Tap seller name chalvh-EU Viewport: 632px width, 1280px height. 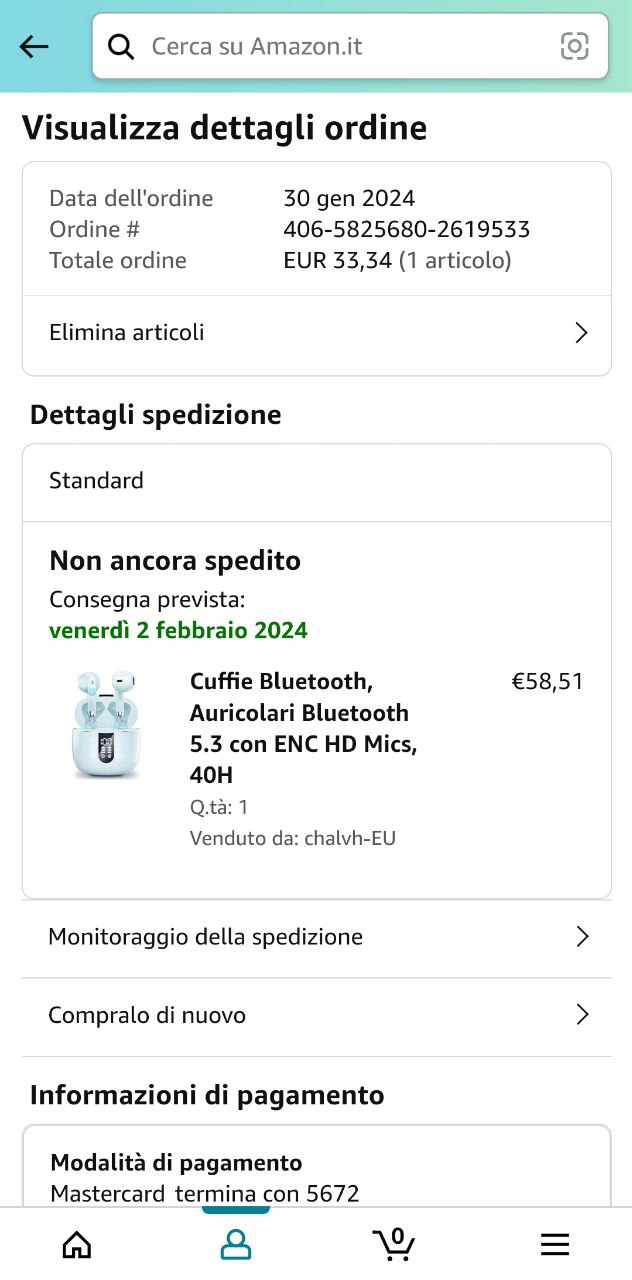point(349,838)
